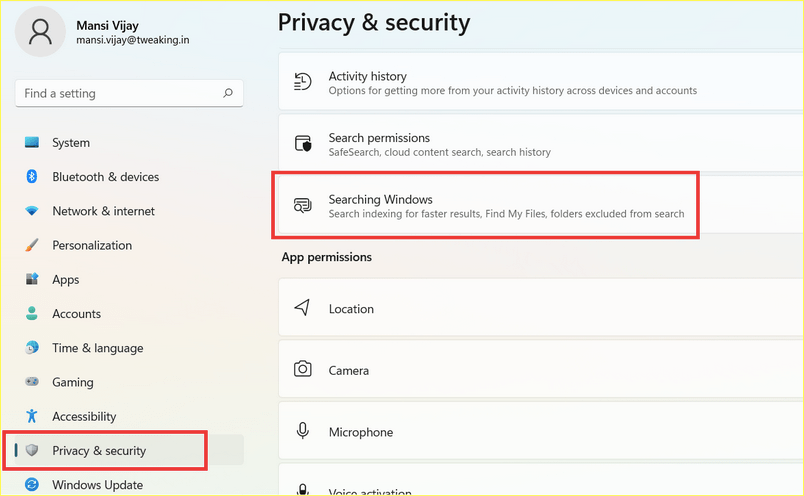Click SafeSearch, cloud content search description
The image size is (804, 496).
click(x=439, y=152)
